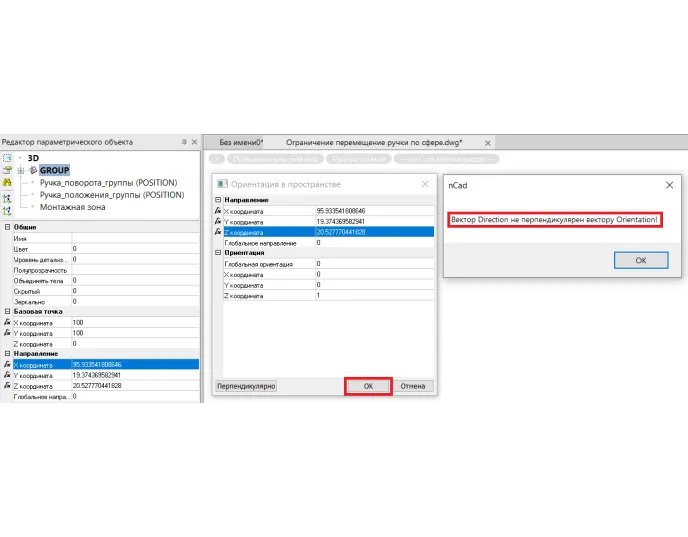This screenshot has width=688, height=537.
Task: Click the Base point Z coordinate value 0
Action: [x=135, y=344]
